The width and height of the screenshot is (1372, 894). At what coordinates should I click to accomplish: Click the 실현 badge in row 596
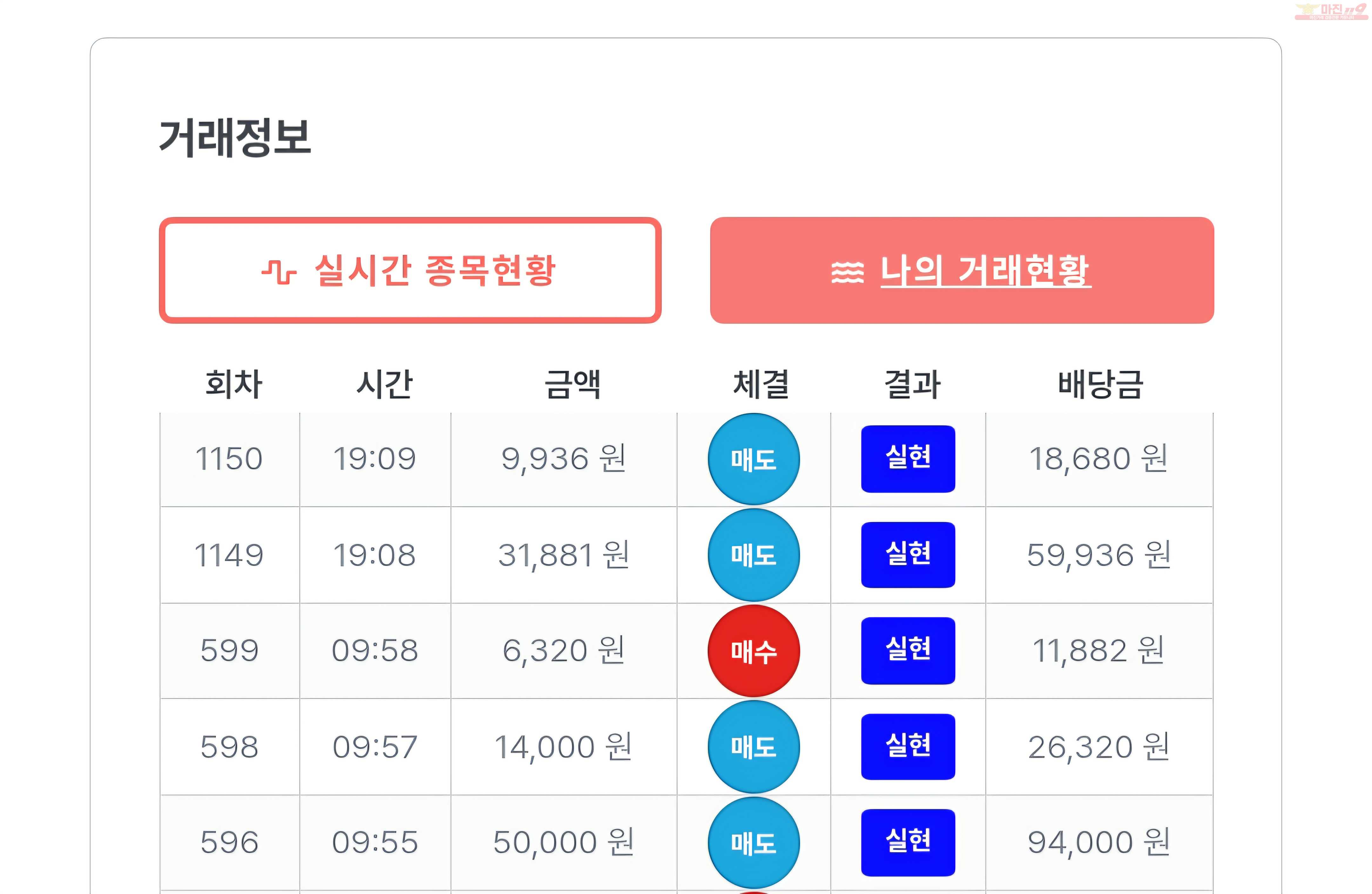908,843
